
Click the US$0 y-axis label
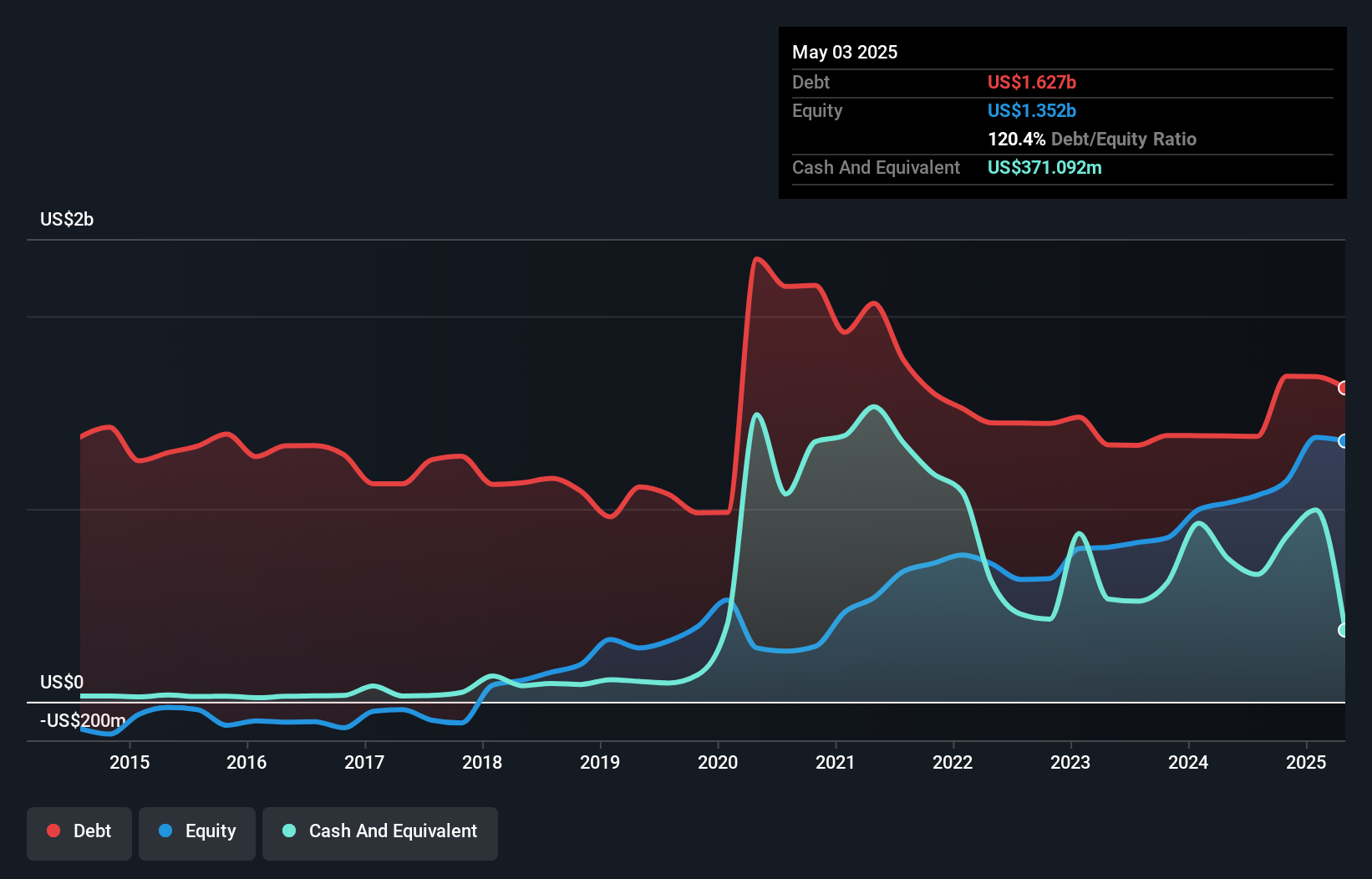pos(62,683)
